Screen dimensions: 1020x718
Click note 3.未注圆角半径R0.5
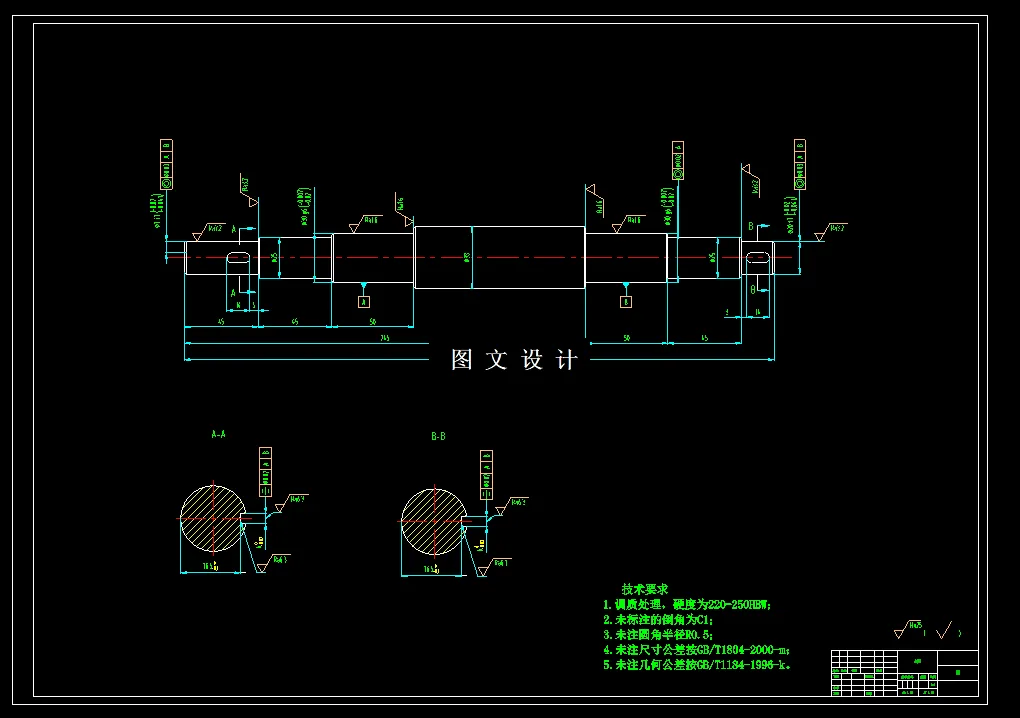click(x=658, y=635)
